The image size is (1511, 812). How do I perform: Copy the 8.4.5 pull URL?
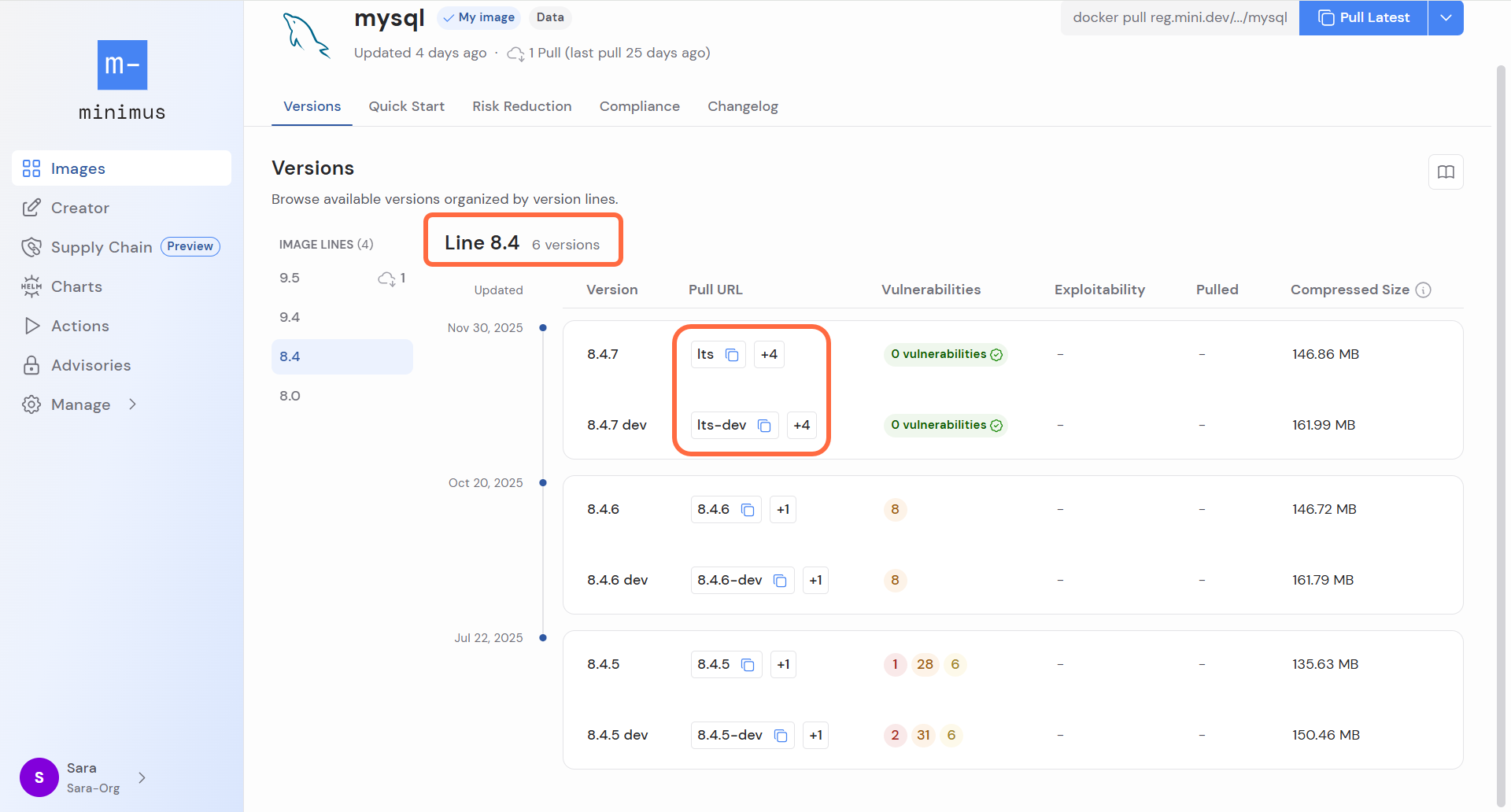(x=748, y=665)
